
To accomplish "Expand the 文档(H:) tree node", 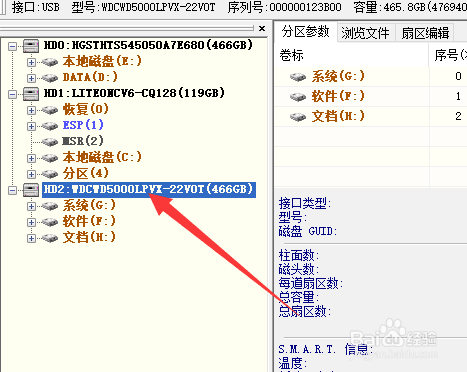I will pos(31,238).
